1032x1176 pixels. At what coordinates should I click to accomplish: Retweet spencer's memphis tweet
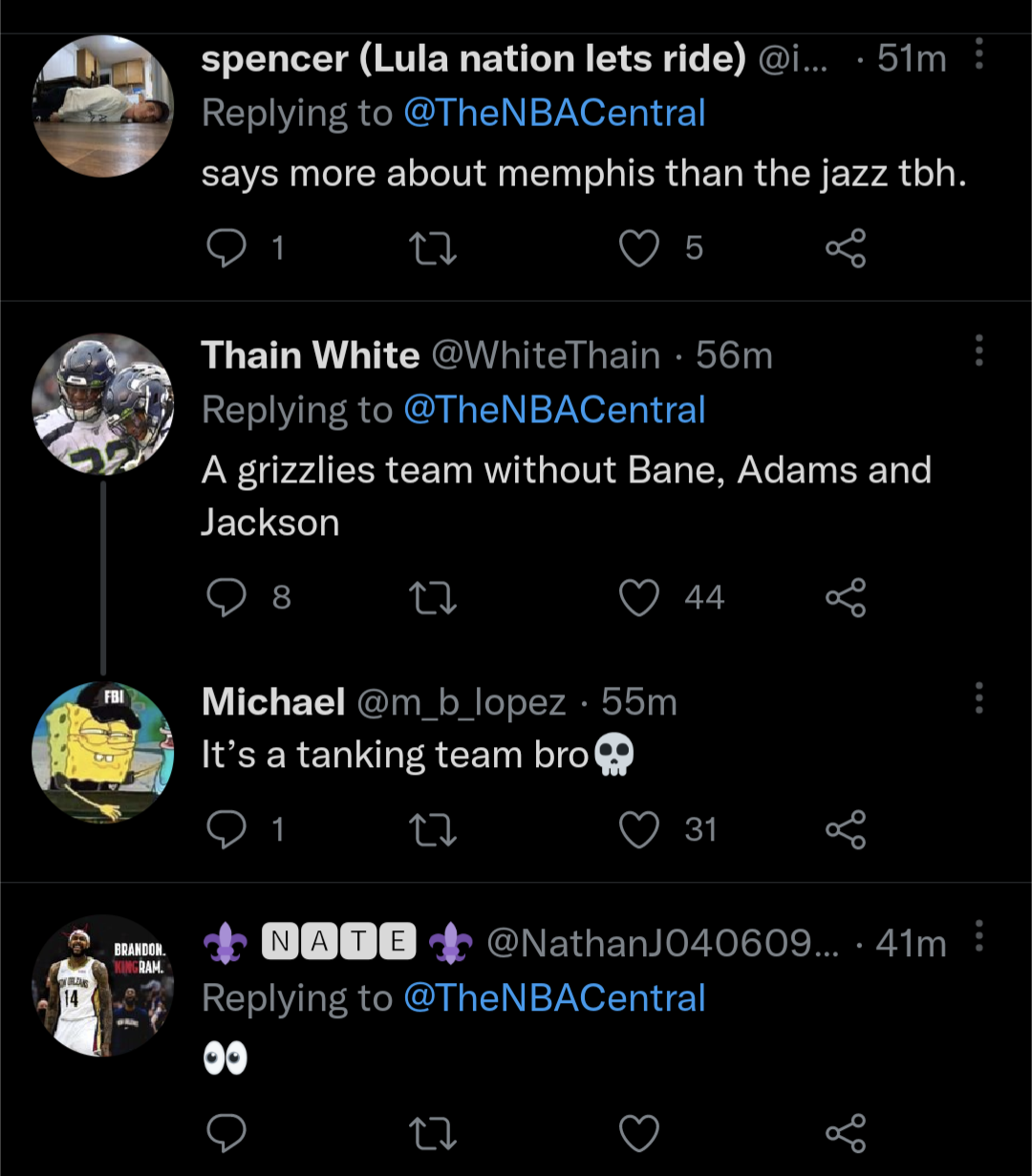433,248
